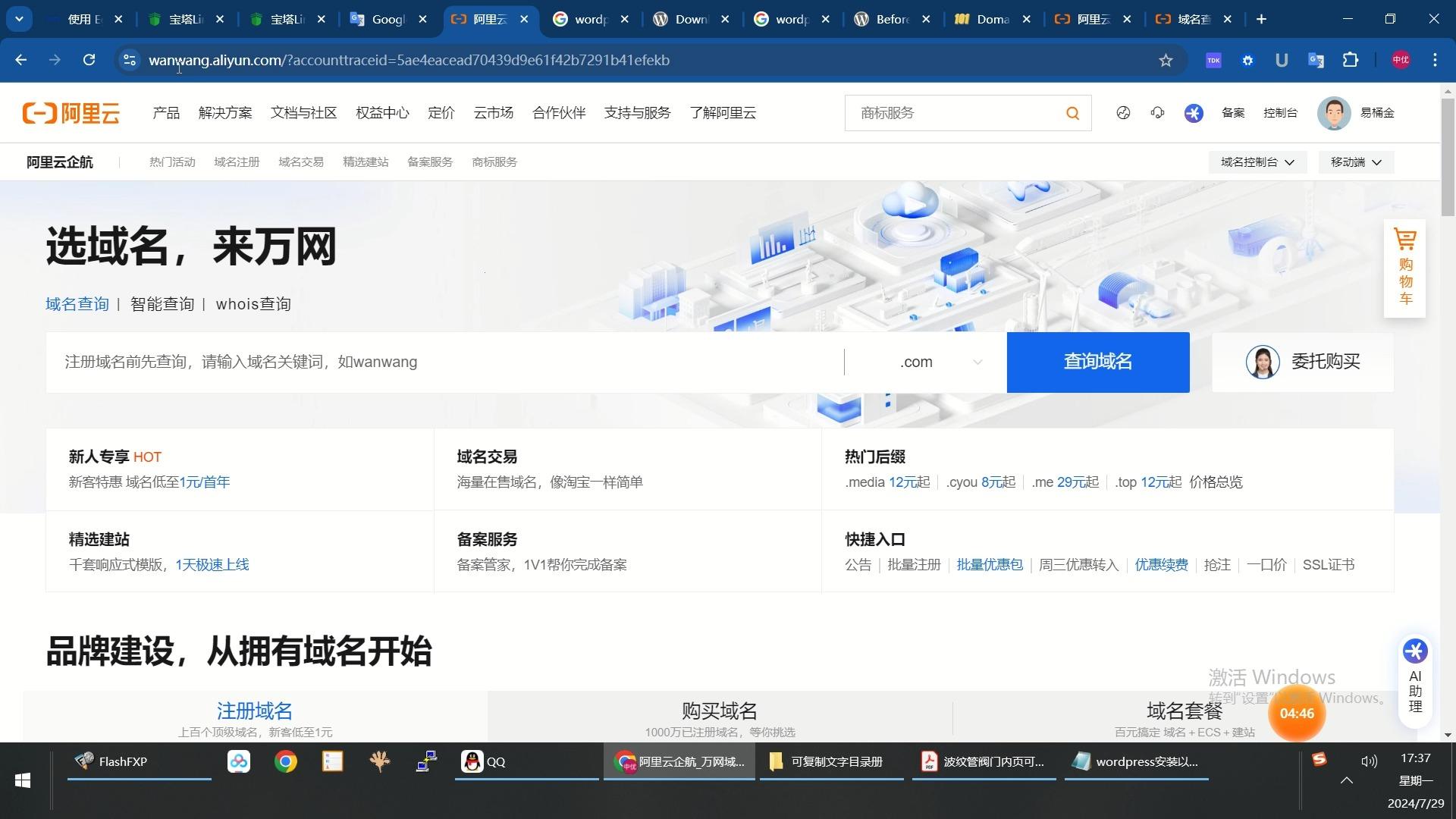This screenshot has height=819, width=1456.
Task: Click the blue AI assistant icon in header
Action: [x=1194, y=113]
